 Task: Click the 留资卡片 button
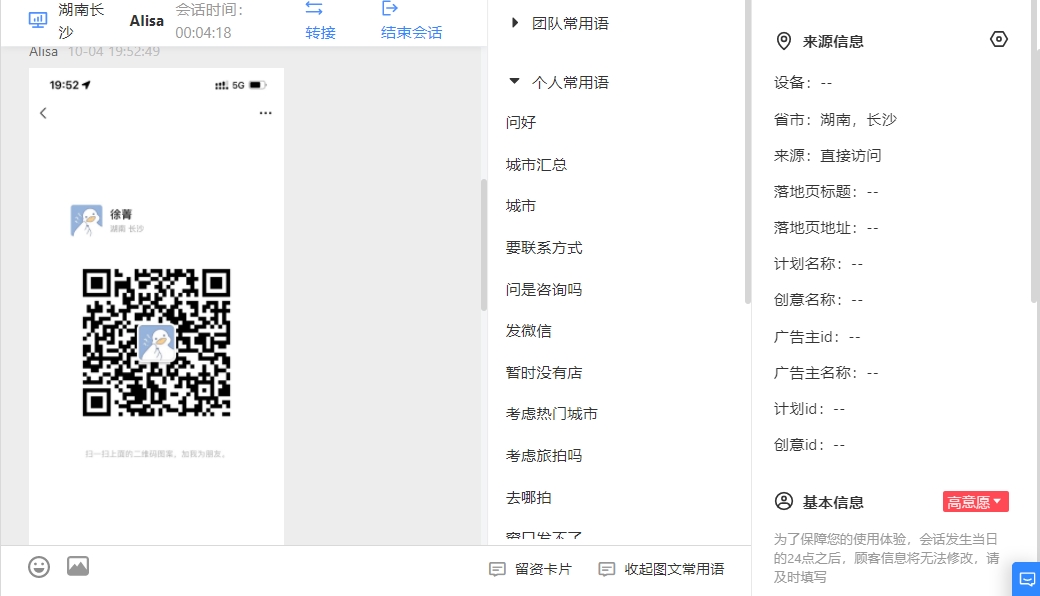(531, 569)
